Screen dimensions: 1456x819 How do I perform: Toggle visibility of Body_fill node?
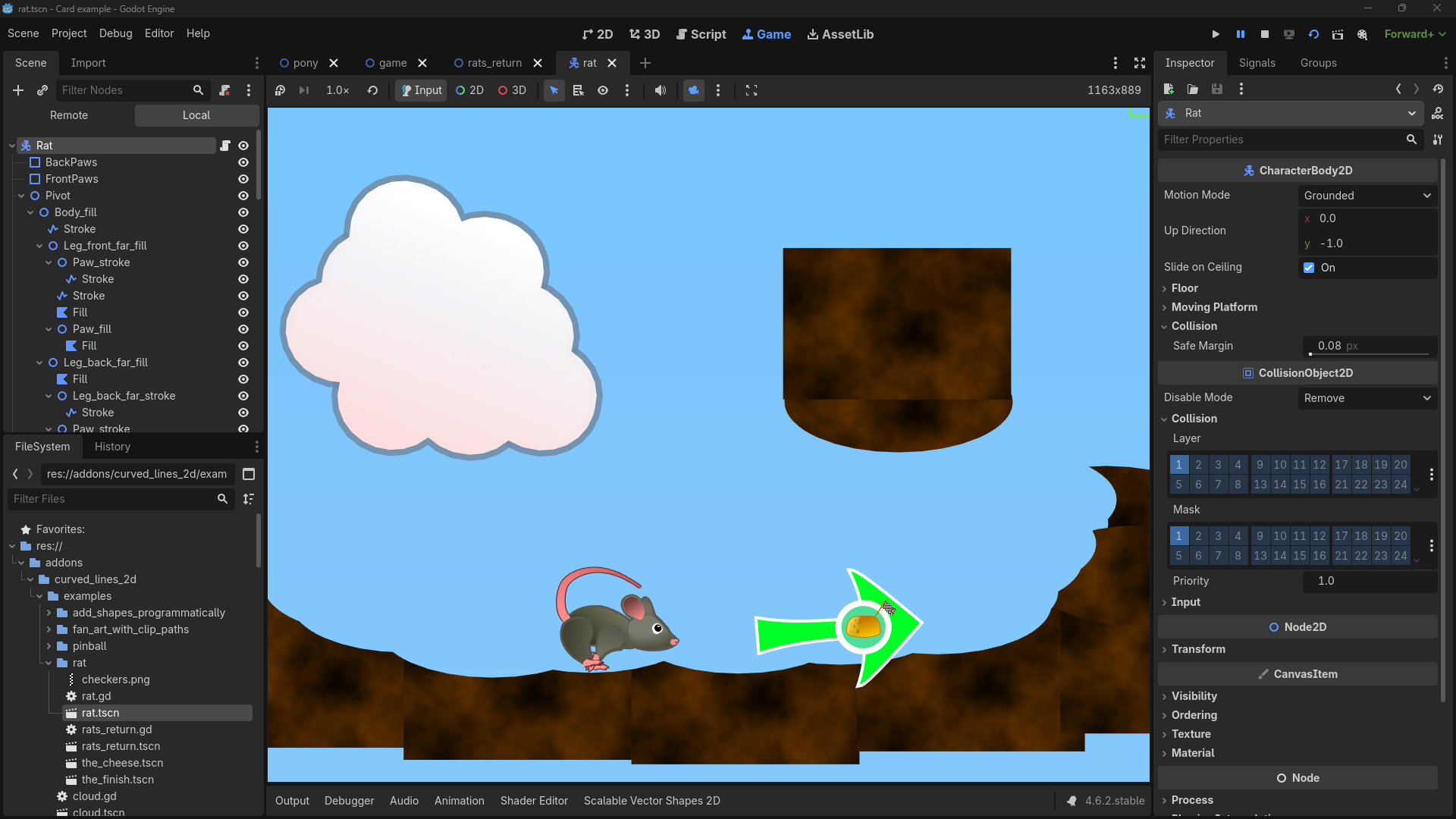coord(243,212)
